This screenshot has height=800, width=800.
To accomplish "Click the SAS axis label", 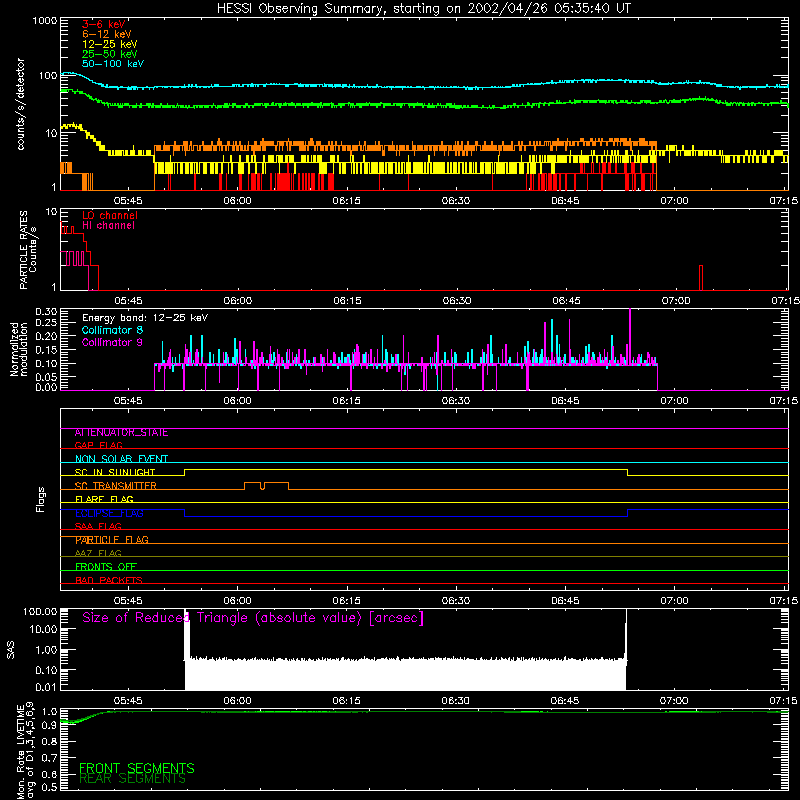I will coord(11,650).
